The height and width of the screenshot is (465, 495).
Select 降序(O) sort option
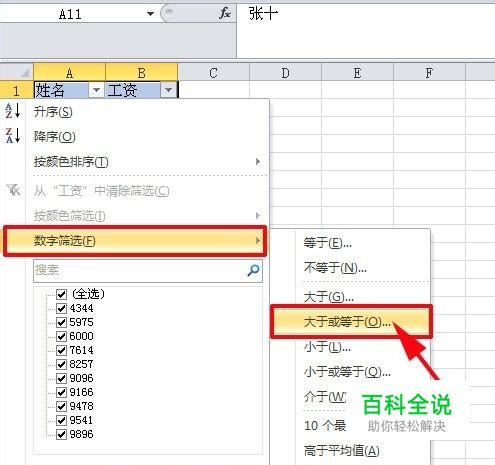(135, 136)
